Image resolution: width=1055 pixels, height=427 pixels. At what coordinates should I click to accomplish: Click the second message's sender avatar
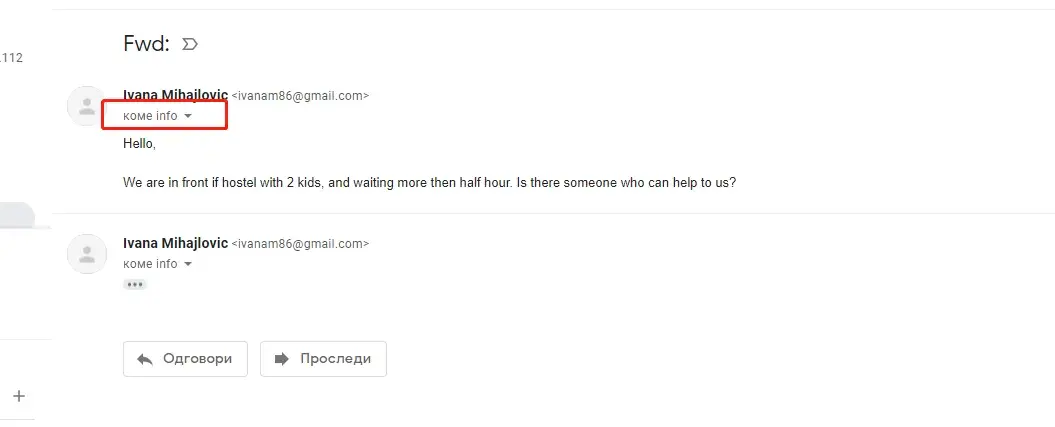[87, 254]
